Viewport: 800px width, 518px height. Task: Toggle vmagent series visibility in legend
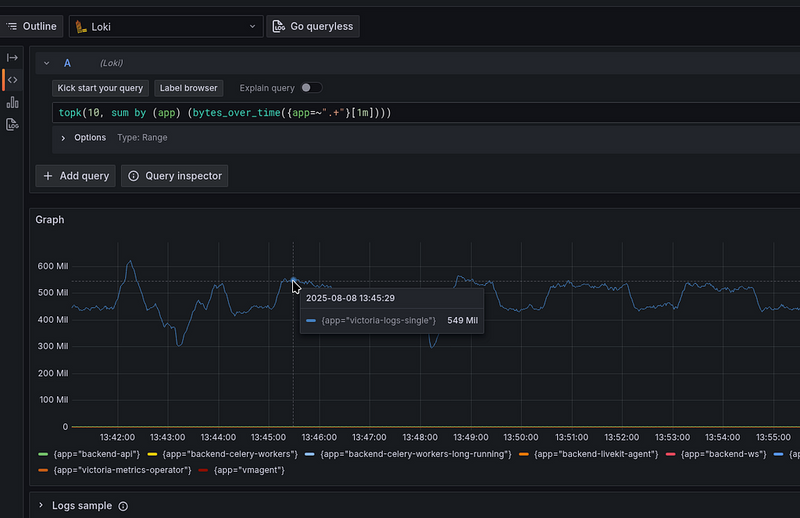249,470
